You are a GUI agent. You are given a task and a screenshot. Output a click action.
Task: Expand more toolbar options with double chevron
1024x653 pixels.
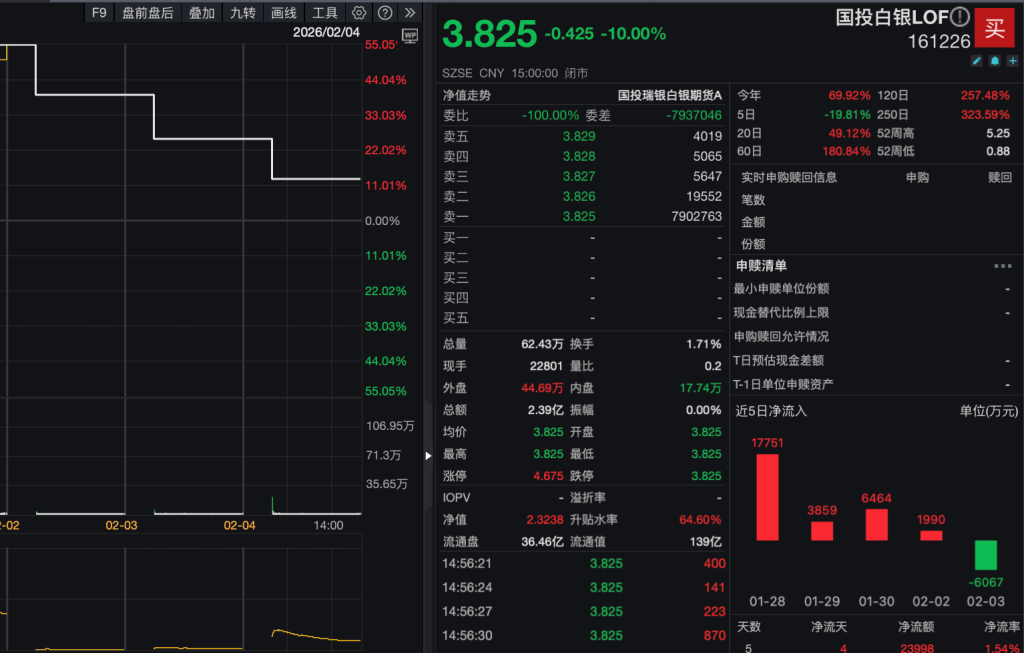[409, 13]
